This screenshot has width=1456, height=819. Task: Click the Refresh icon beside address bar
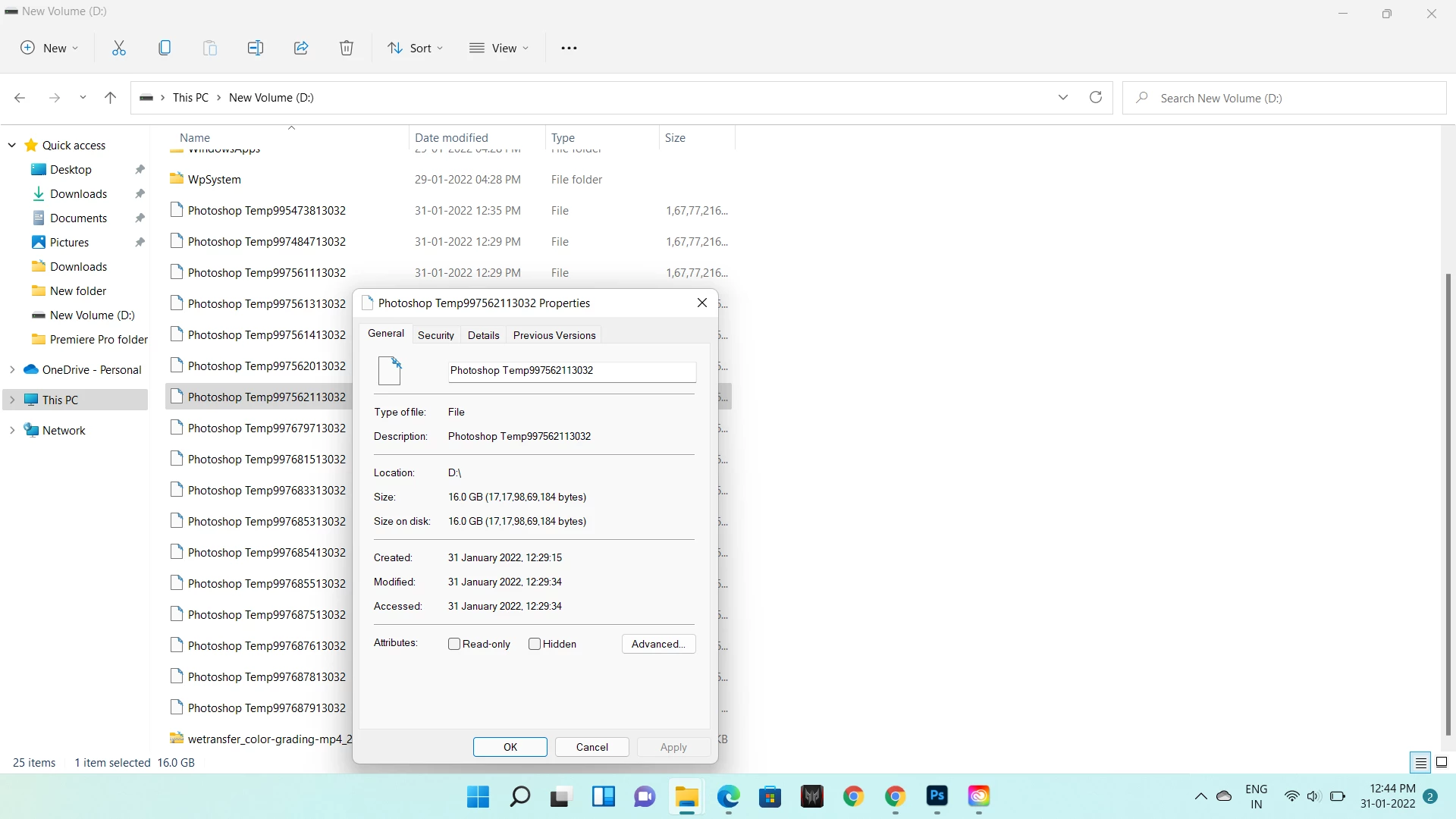tap(1096, 97)
